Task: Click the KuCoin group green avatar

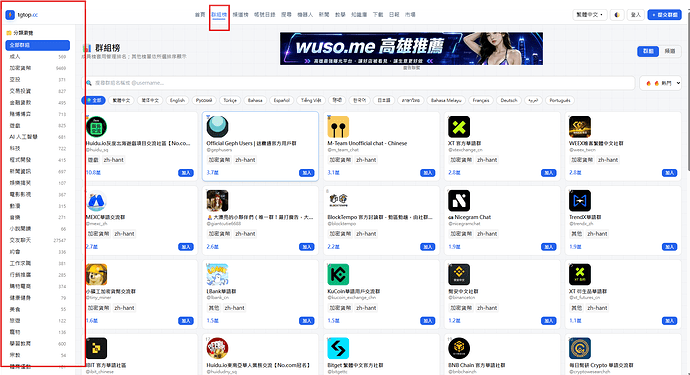Action: [x=338, y=275]
